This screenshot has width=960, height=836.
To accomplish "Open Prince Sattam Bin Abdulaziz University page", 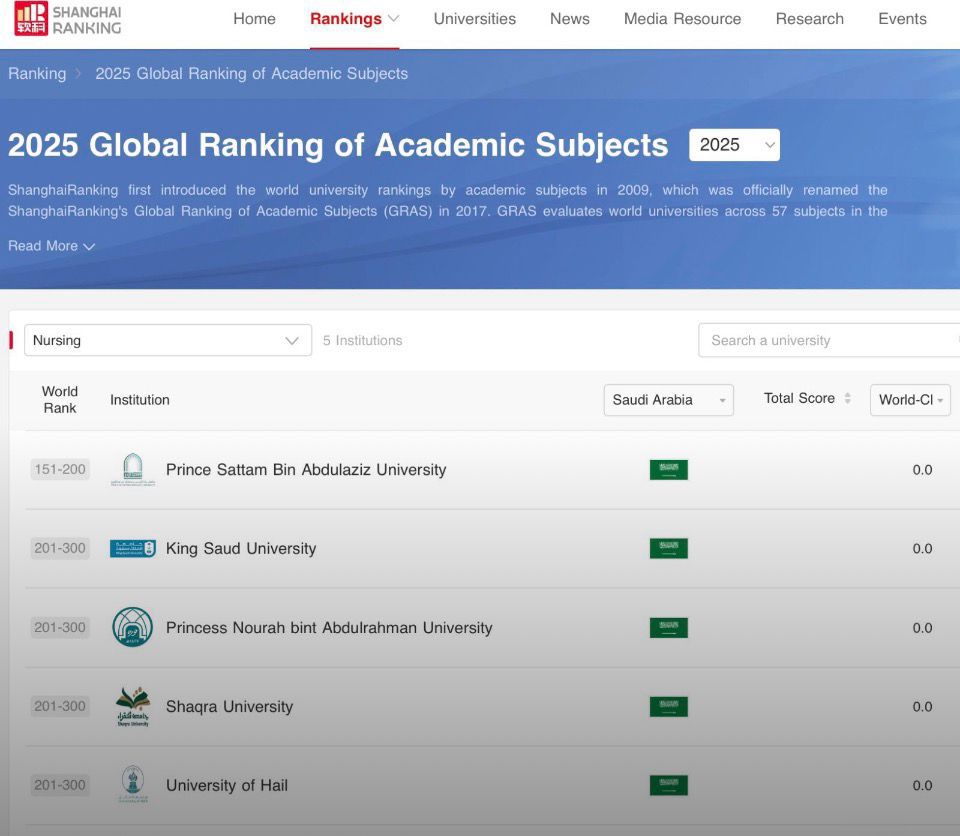I will (306, 470).
